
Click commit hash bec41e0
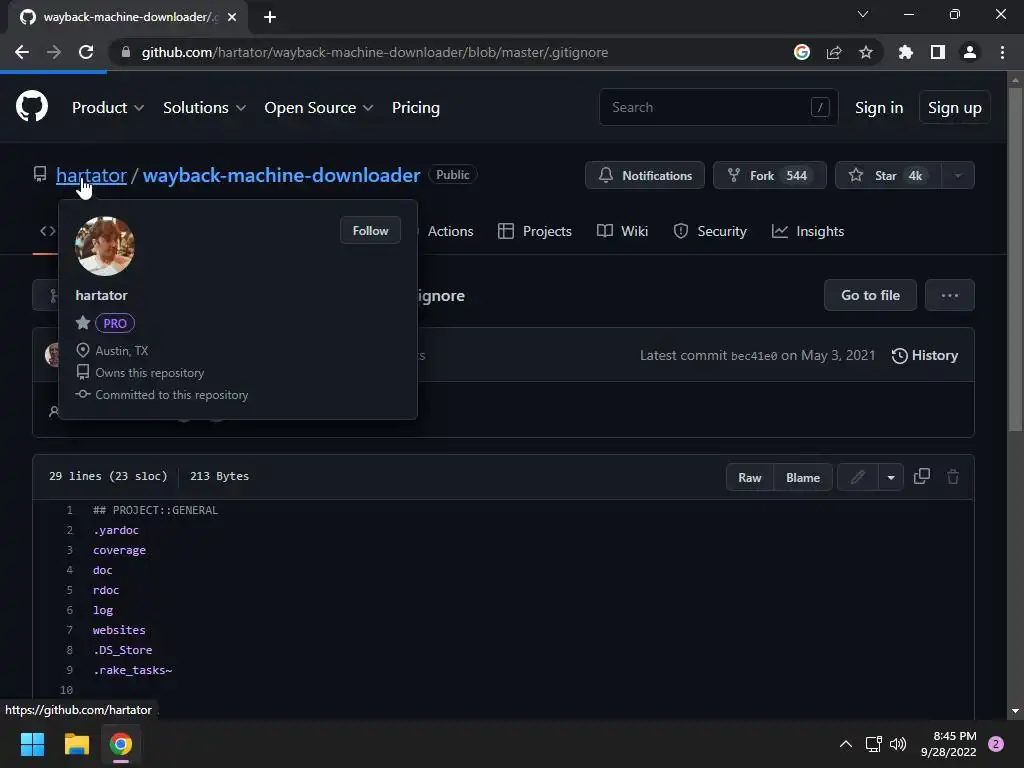click(x=754, y=356)
